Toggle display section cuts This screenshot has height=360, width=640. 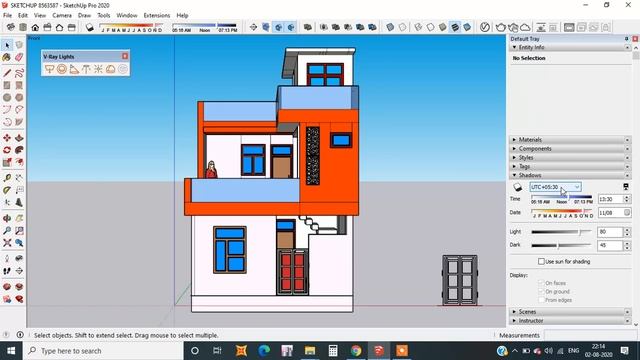click(278, 27)
